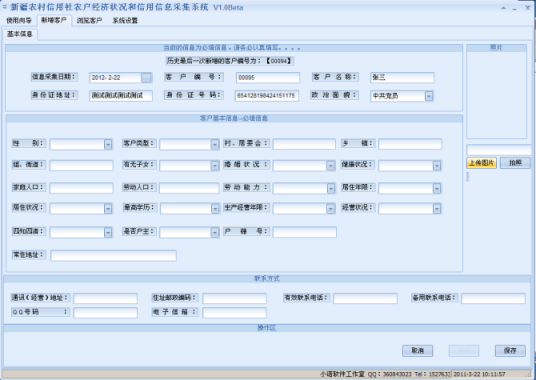Click the 客户名称 field containing 张三
The height and width of the screenshot is (380, 536).
pyautogui.click(x=402, y=78)
